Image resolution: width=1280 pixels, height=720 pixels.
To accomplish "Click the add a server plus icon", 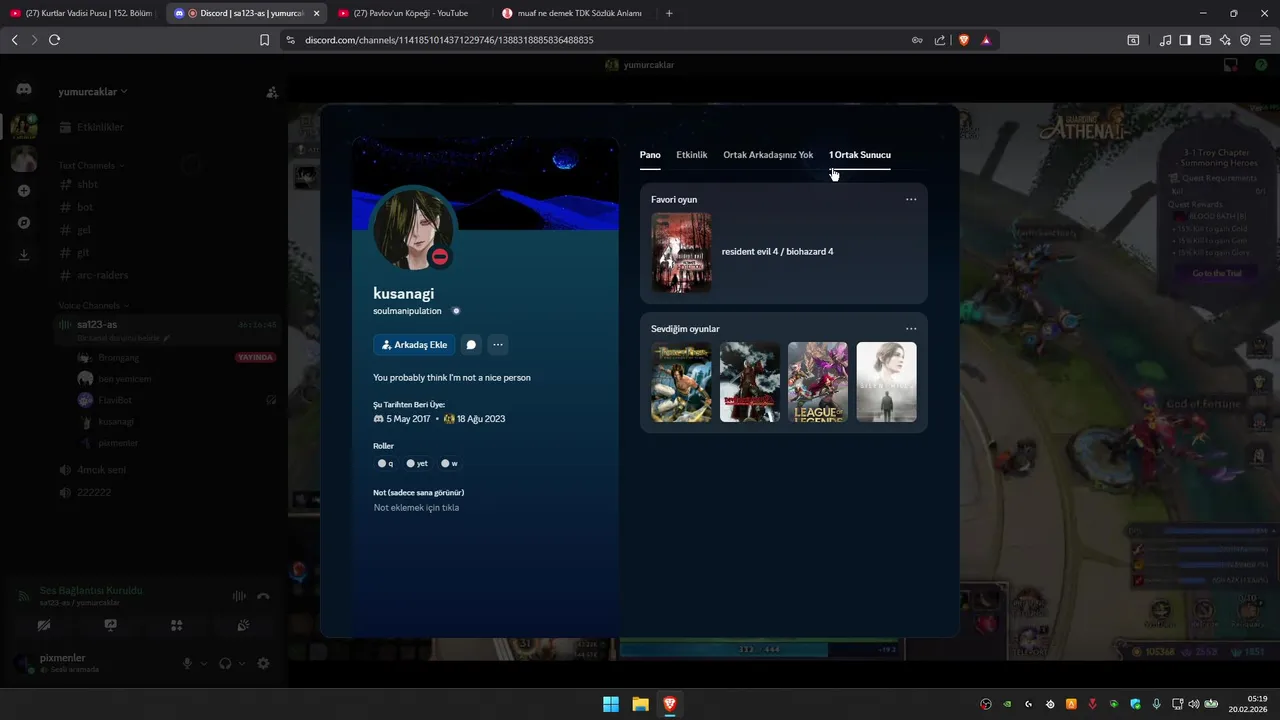I will pos(24,191).
